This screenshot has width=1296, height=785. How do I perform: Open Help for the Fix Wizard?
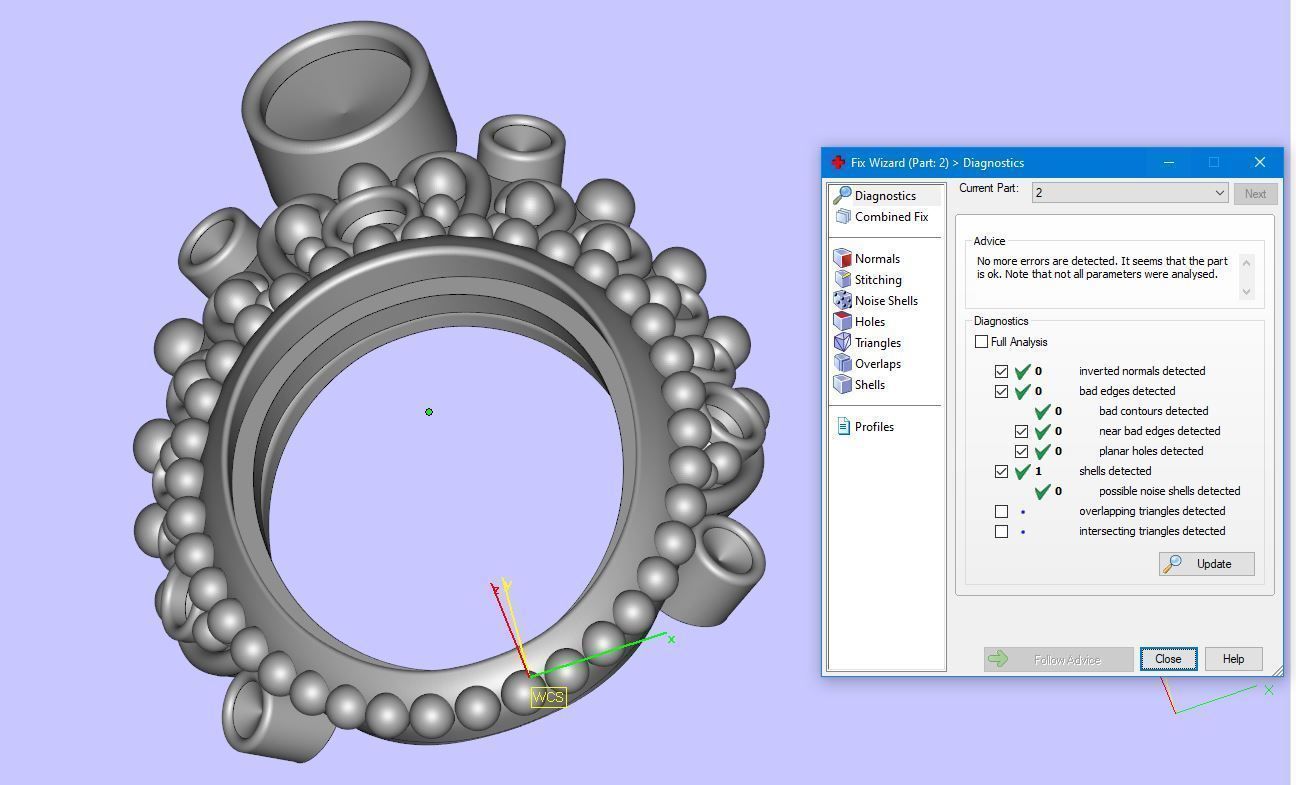(1233, 659)
